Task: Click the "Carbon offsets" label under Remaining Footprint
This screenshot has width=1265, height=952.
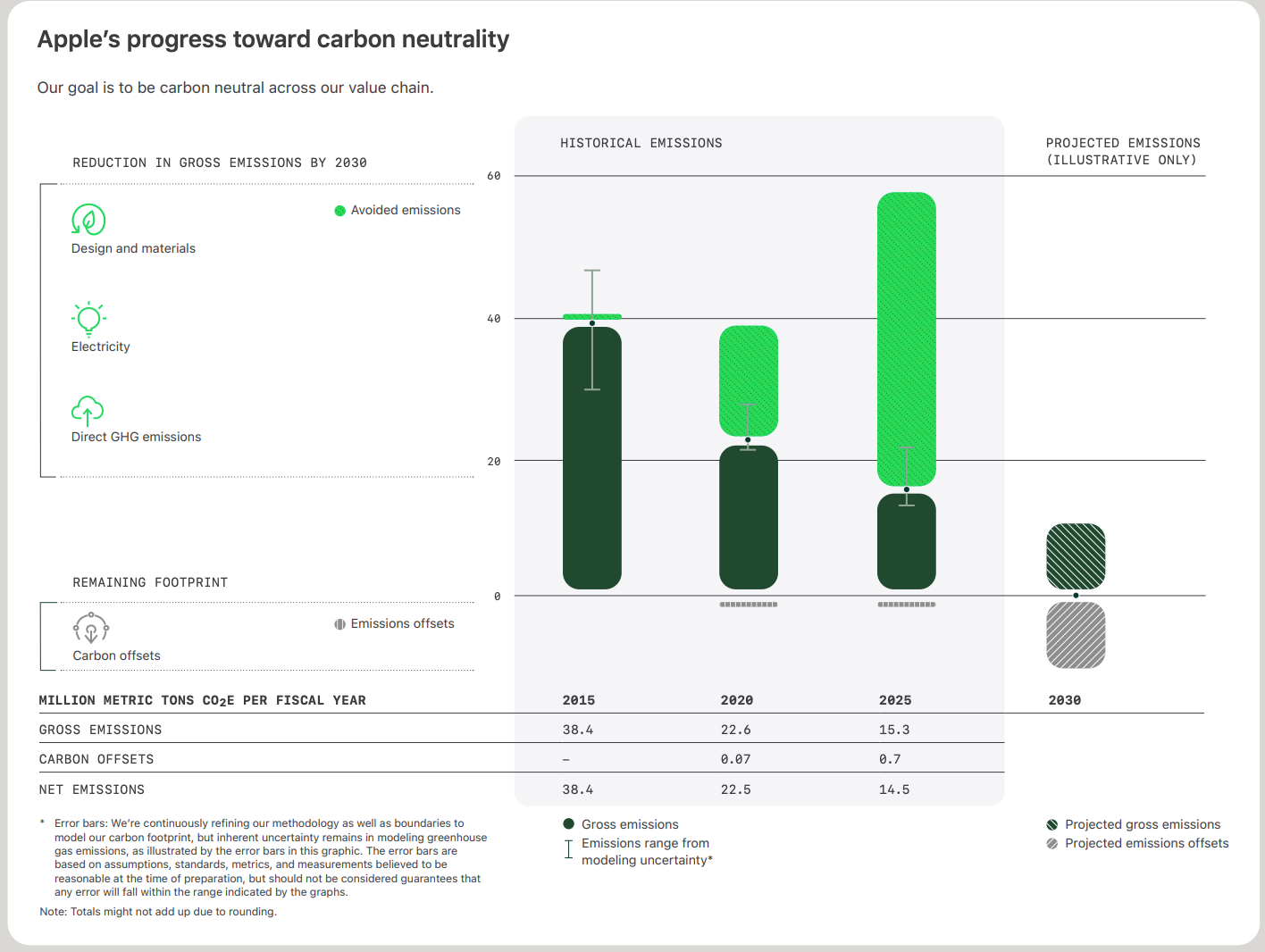Action: point(117,656)
